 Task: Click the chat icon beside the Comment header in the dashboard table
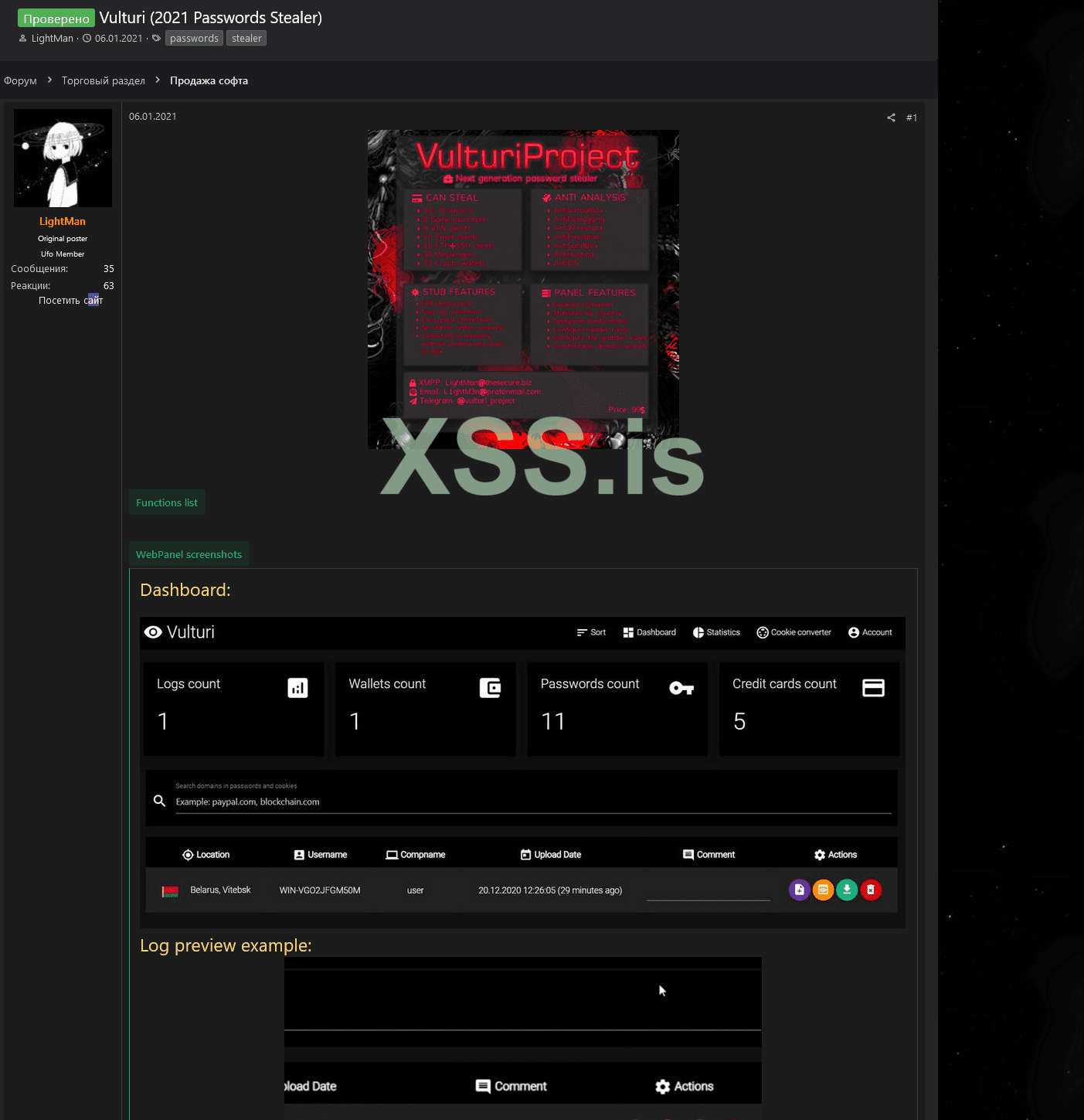[x=688, y=855]
